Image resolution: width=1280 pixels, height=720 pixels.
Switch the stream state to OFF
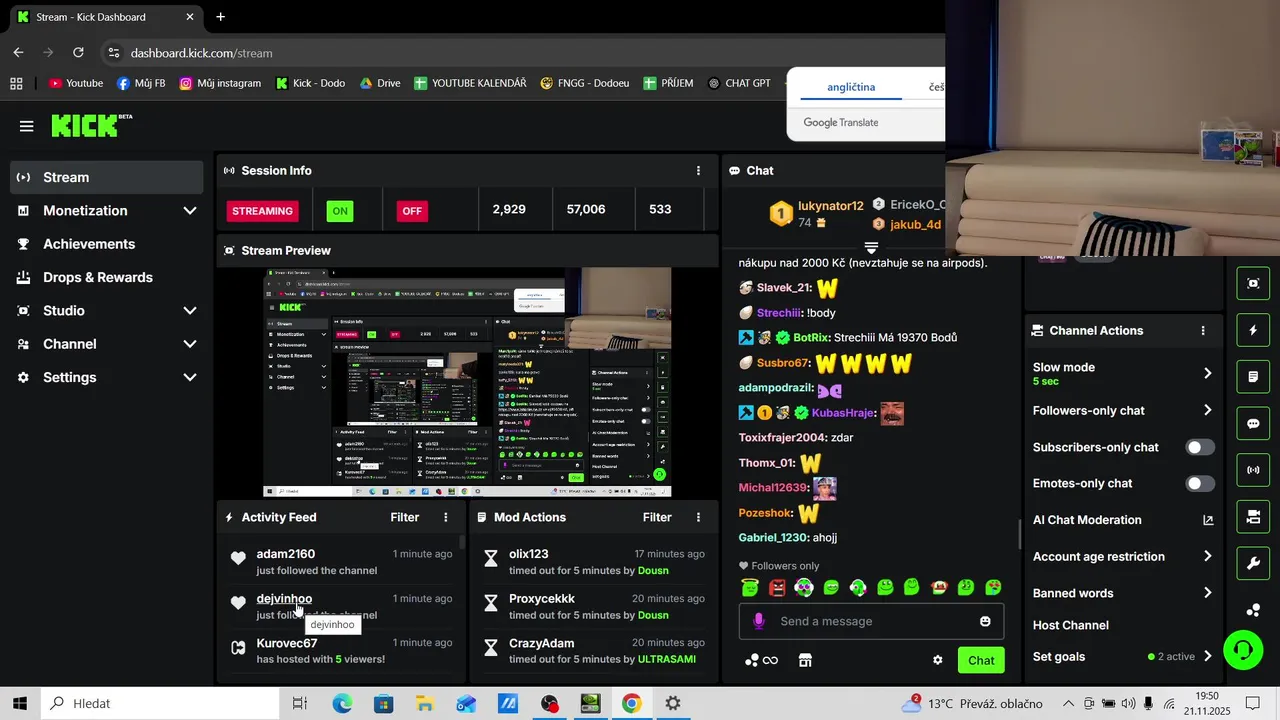pos(411,211)
